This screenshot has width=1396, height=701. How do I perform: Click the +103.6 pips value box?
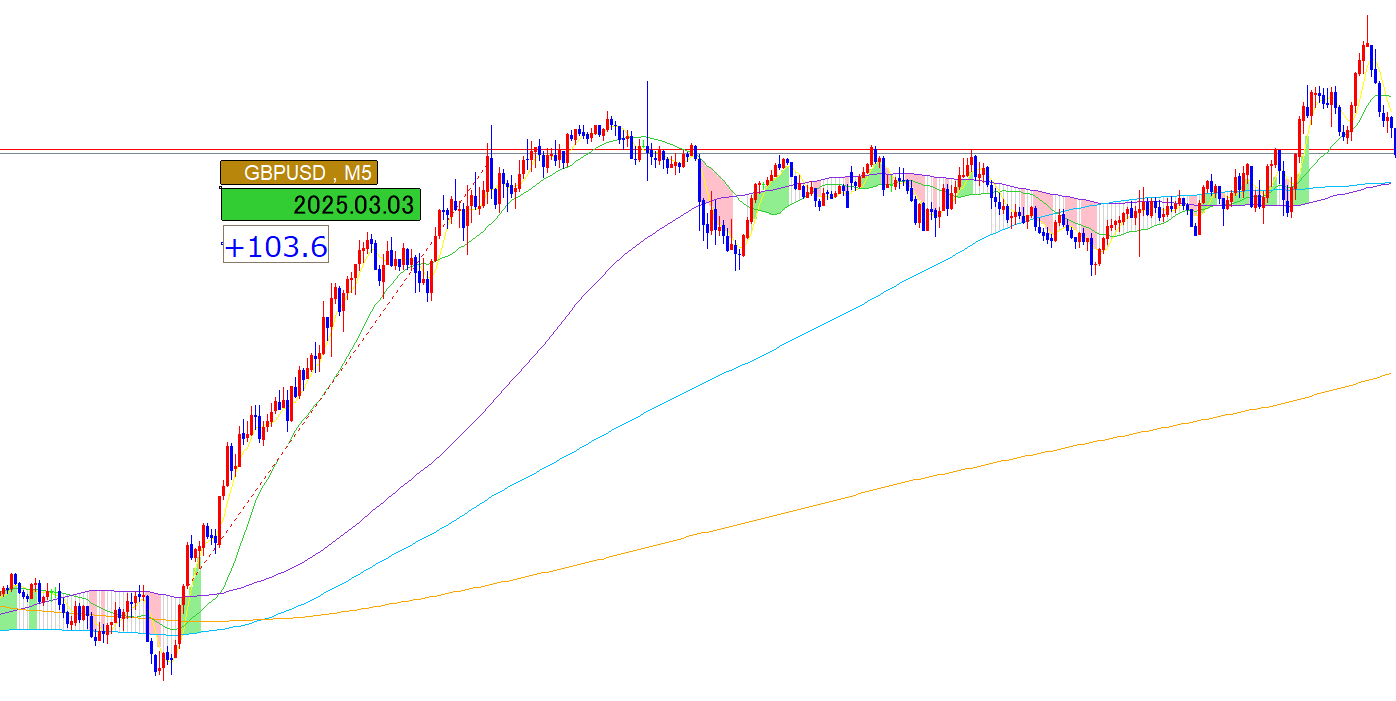[276, 246]
